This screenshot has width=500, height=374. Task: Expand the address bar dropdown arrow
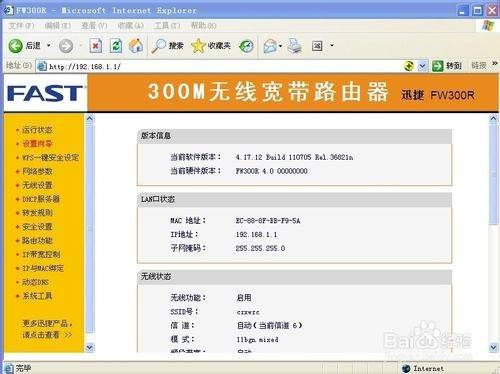pos(422,66)
